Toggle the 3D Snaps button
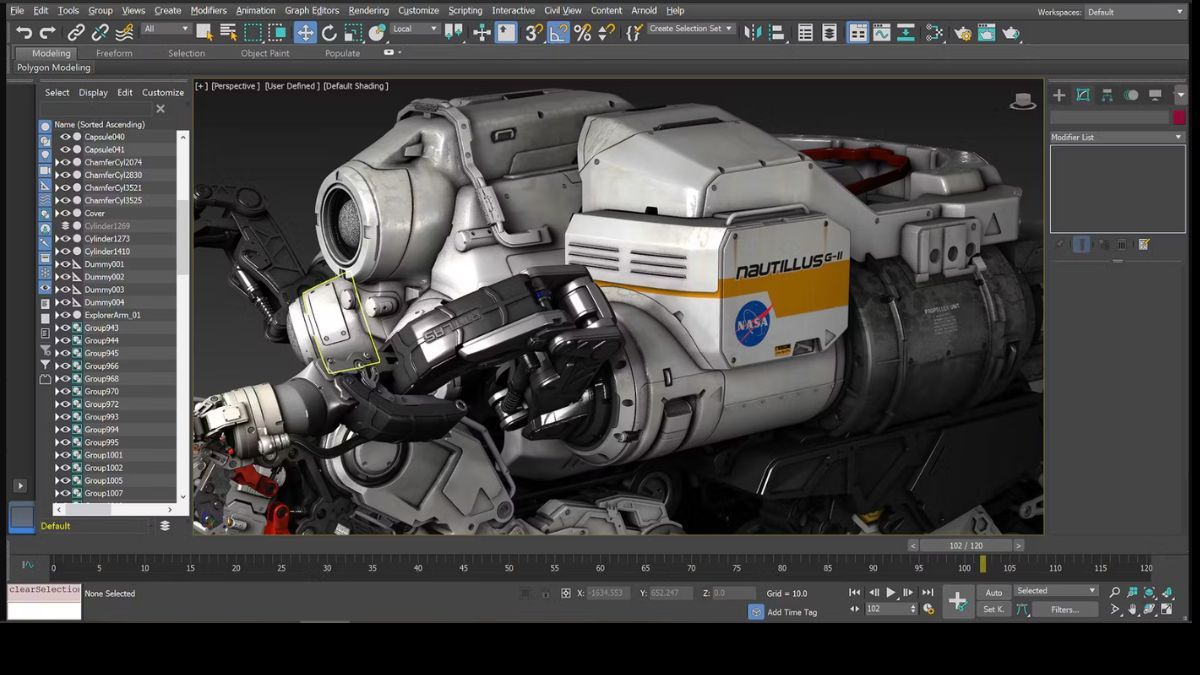Screen dimensions: 1200x675 click(x=534, y=33)
